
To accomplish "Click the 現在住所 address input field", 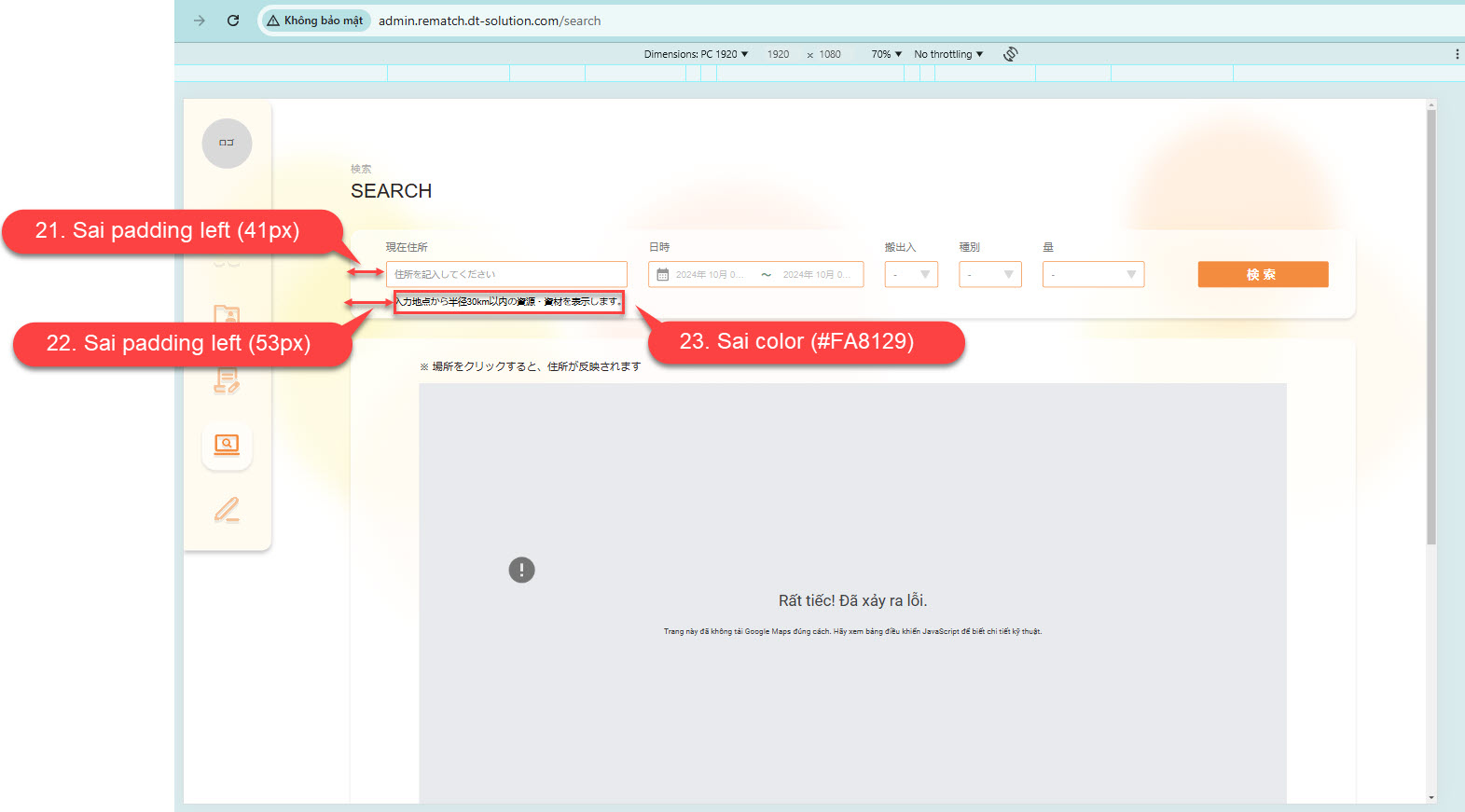I will point(506,275).
